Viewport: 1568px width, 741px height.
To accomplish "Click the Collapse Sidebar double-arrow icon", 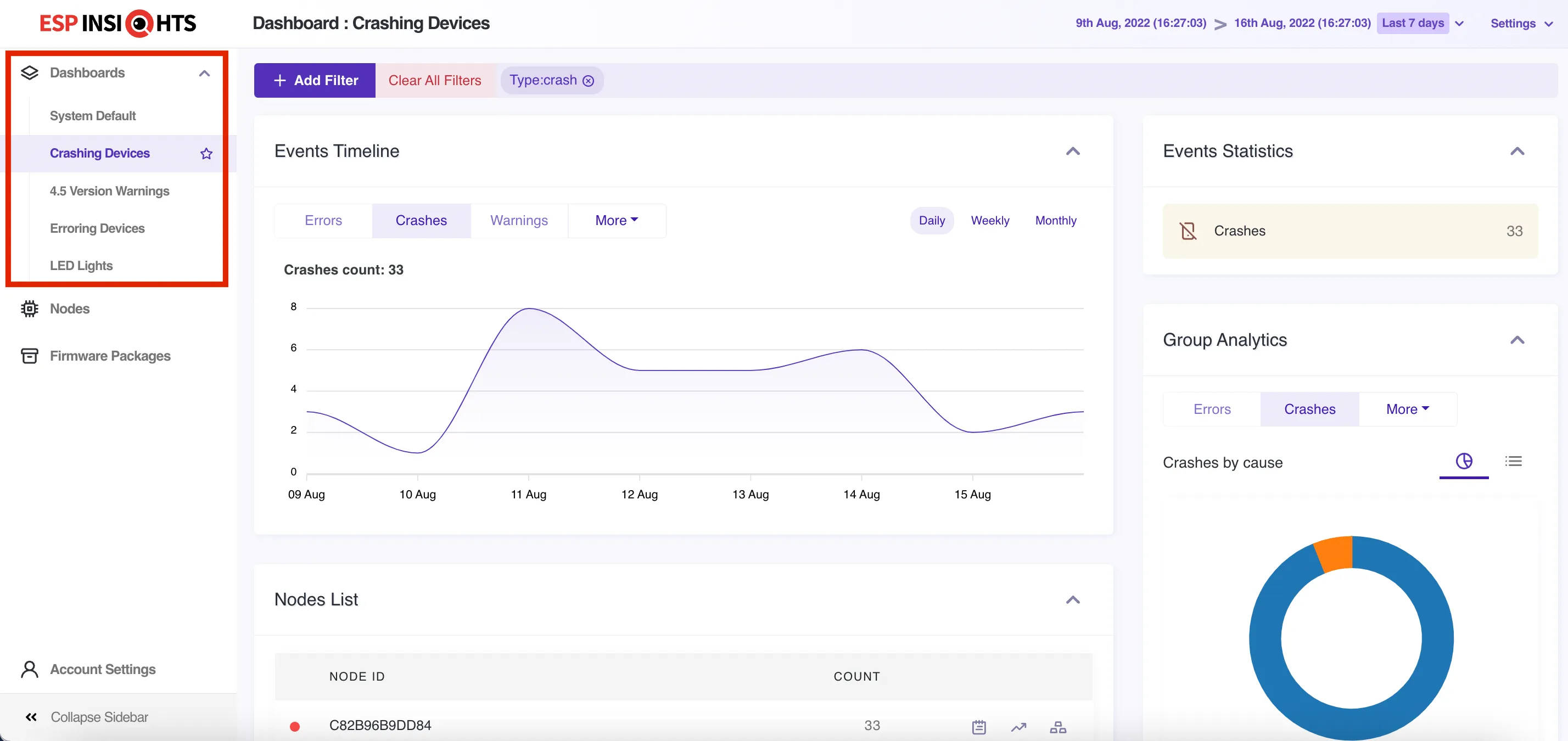I will pos(31,717).
